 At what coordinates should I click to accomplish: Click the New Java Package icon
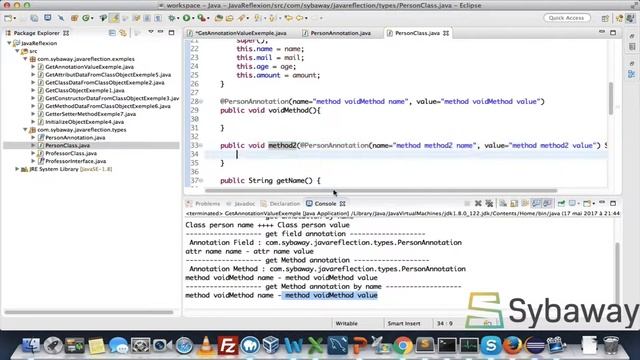(74, 18)
